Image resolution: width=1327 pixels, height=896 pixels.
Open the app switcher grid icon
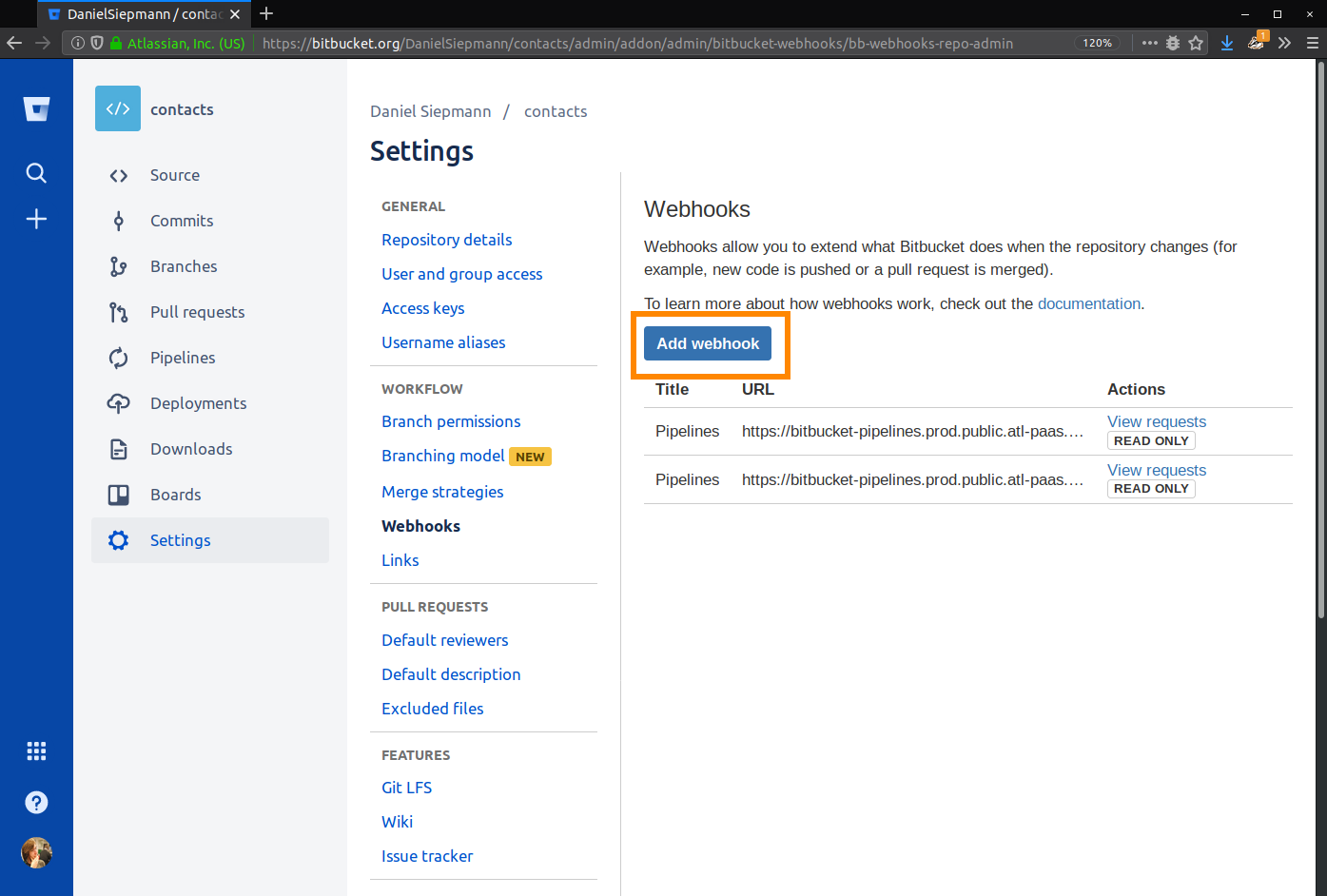coord(36,751)
